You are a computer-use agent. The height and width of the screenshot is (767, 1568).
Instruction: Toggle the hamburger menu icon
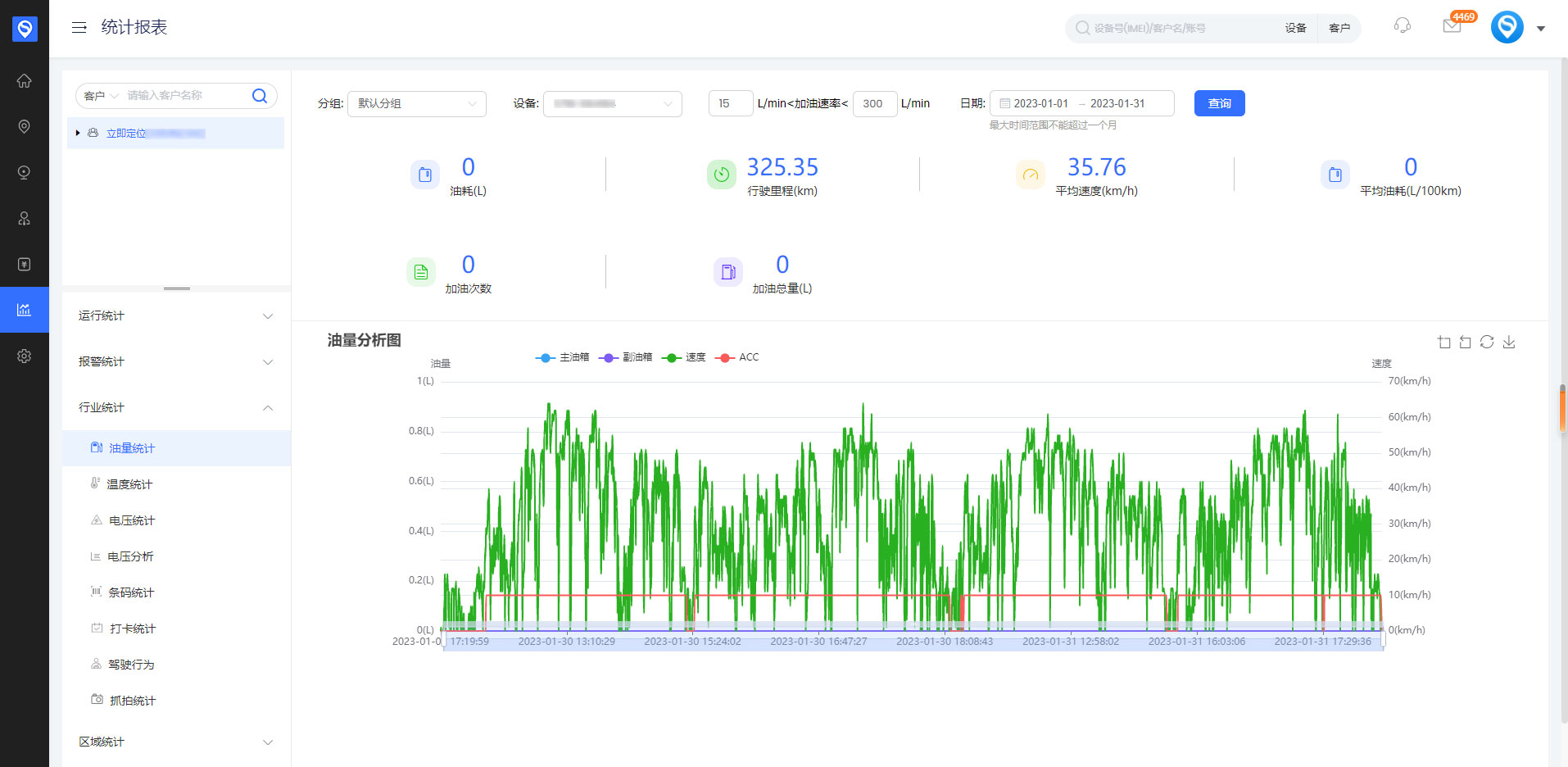[x=79, y=28]
